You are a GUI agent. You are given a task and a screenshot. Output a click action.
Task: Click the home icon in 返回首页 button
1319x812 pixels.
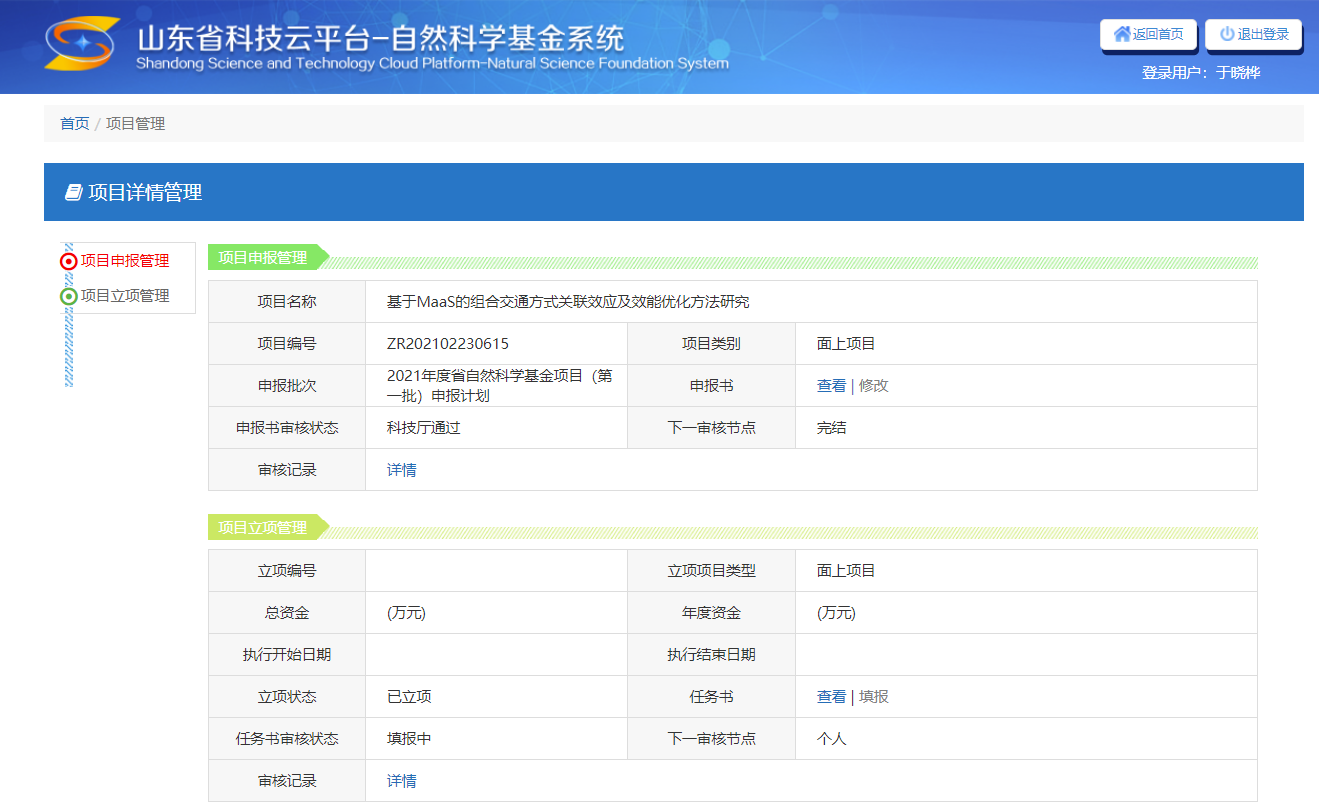(x=1122, y=34)
